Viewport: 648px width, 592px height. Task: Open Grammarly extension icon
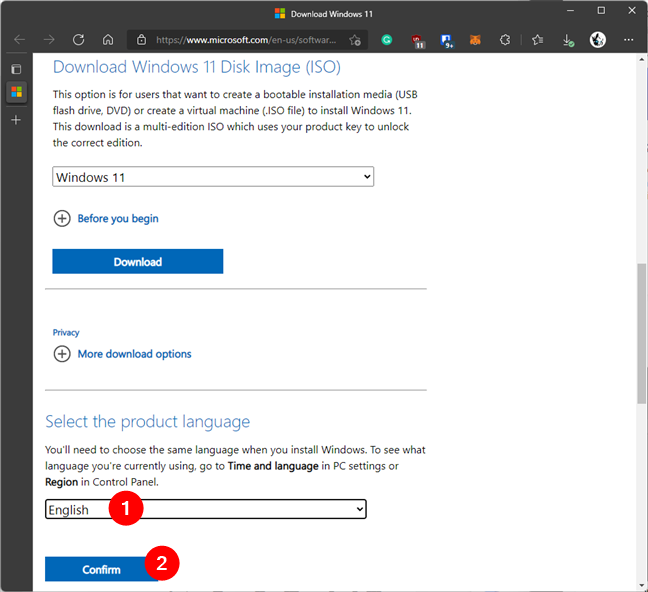pyautogui.click(x=387, y=40)
